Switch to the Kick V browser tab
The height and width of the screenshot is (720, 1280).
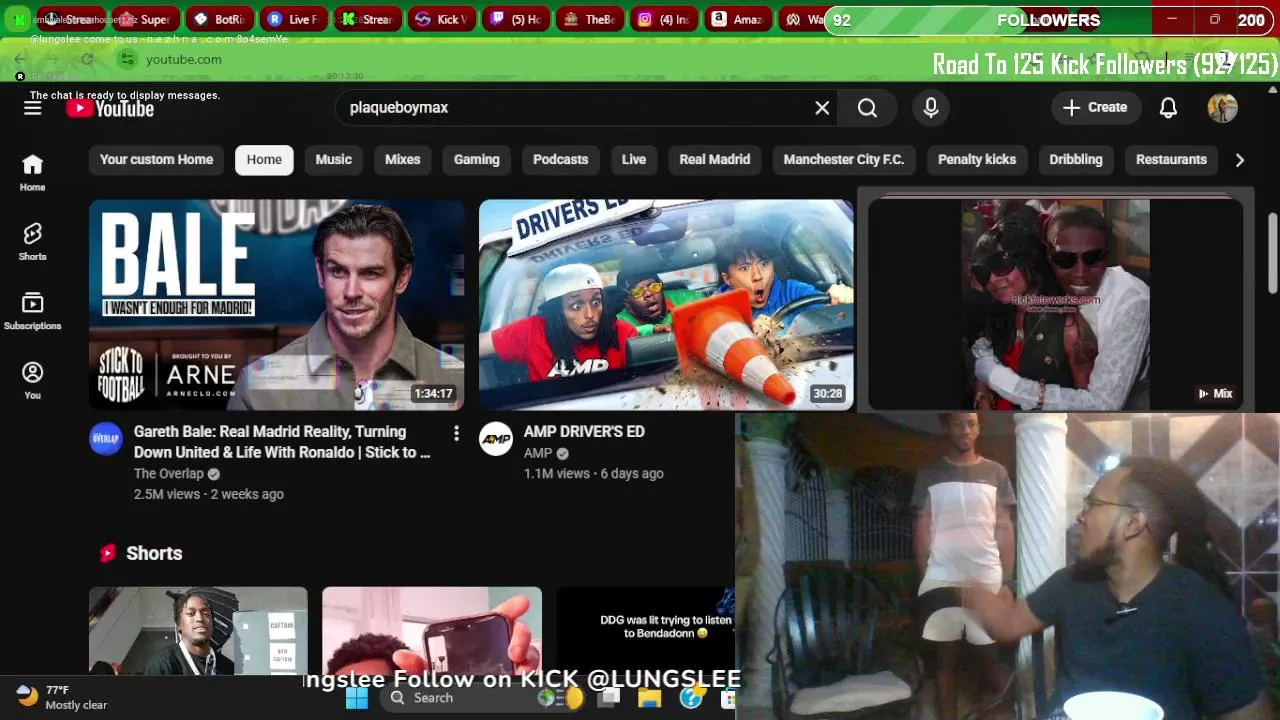pos(442,19)
